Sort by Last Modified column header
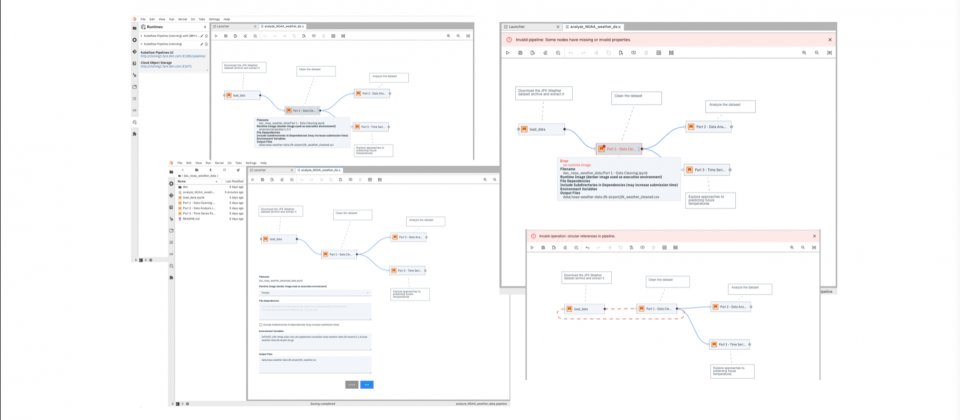Screen dimensions: 960x420 point(234,181)
